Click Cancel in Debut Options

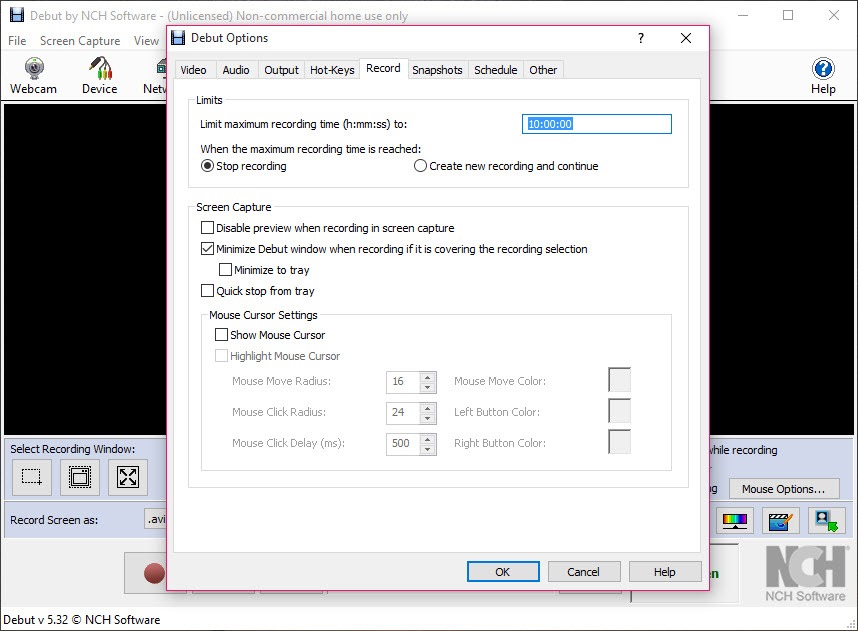(x=583, y=572)
